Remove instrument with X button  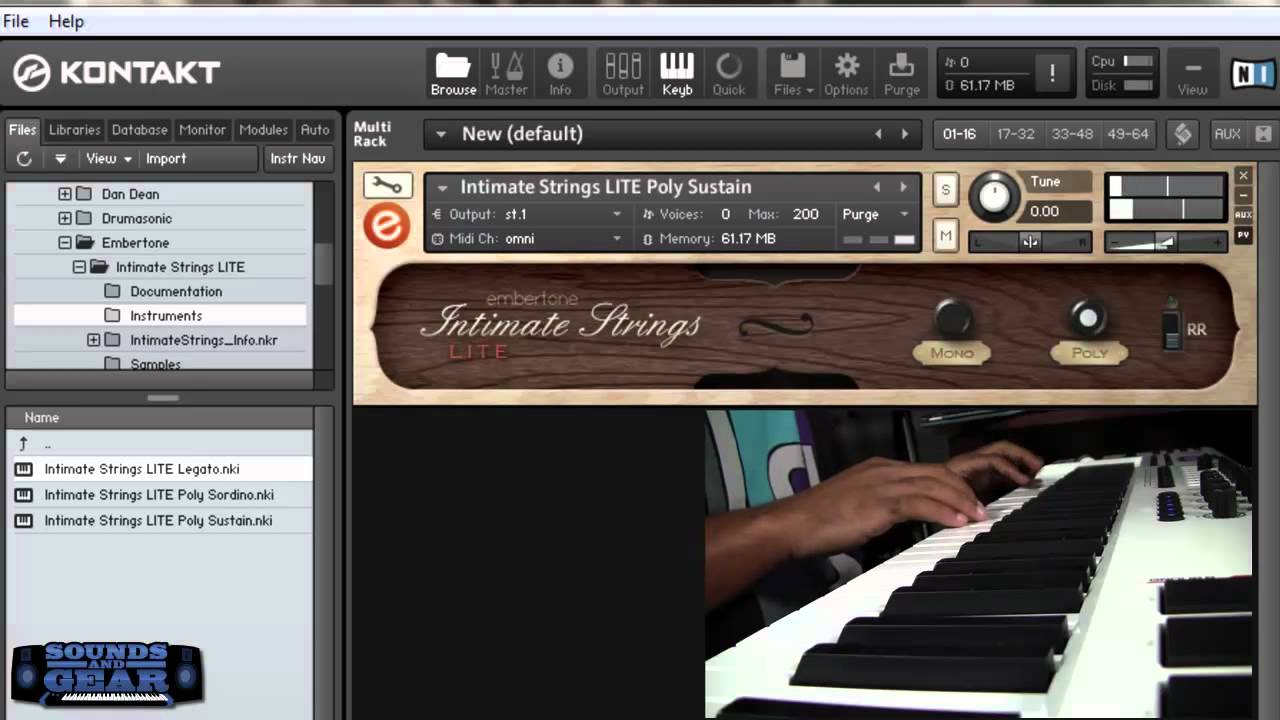pyautogui.click(x=1243, y=176)
